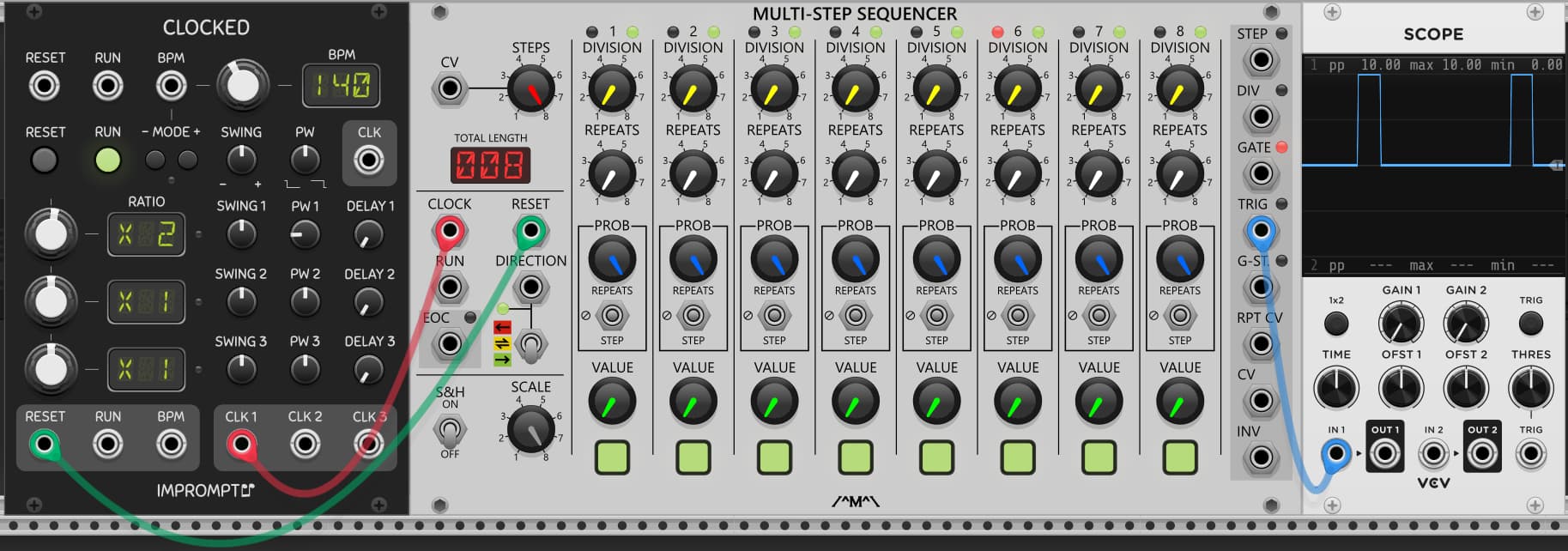Click the Clocked BPM output jack
This screenshot has width=1568, height=551.
coord(171,444)
